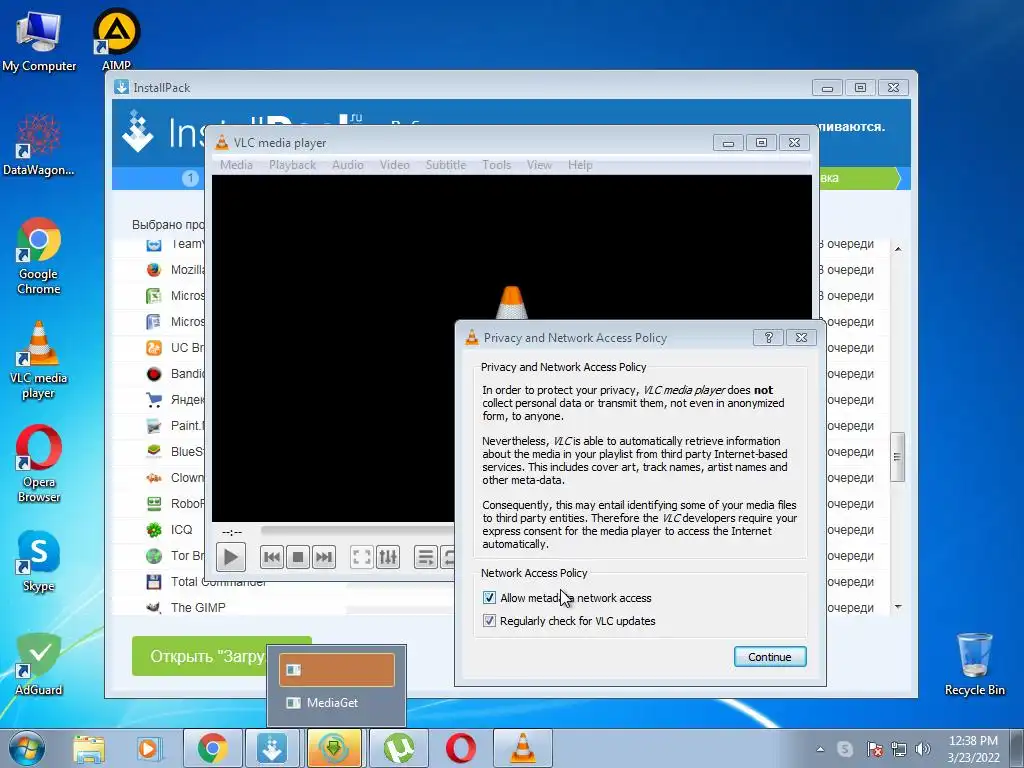The width and height of the screenshot is (1024, 768).
Task: Open VLC Tools menu
Action: (496, 165)
